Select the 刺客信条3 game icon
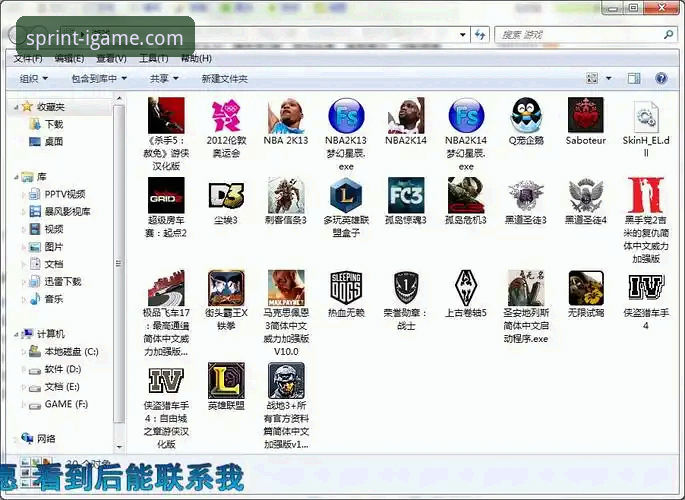 286,195
